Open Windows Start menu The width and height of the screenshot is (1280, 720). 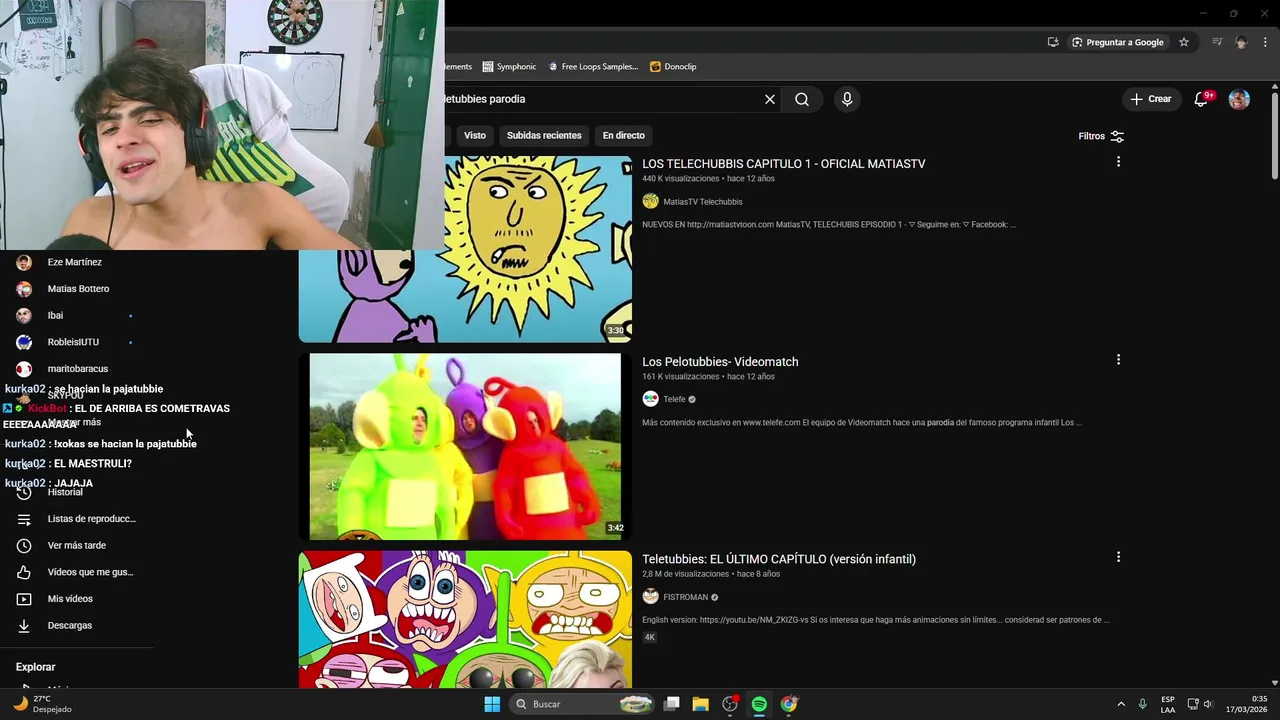[x=492, y=704]
